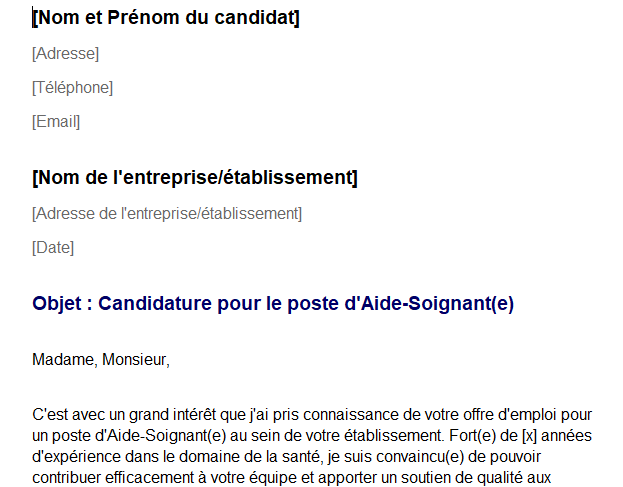This screenshot has width=623, height=487.
Task: Click the blue Objet : Candidature subject line
Action: (x=273, y=304)
